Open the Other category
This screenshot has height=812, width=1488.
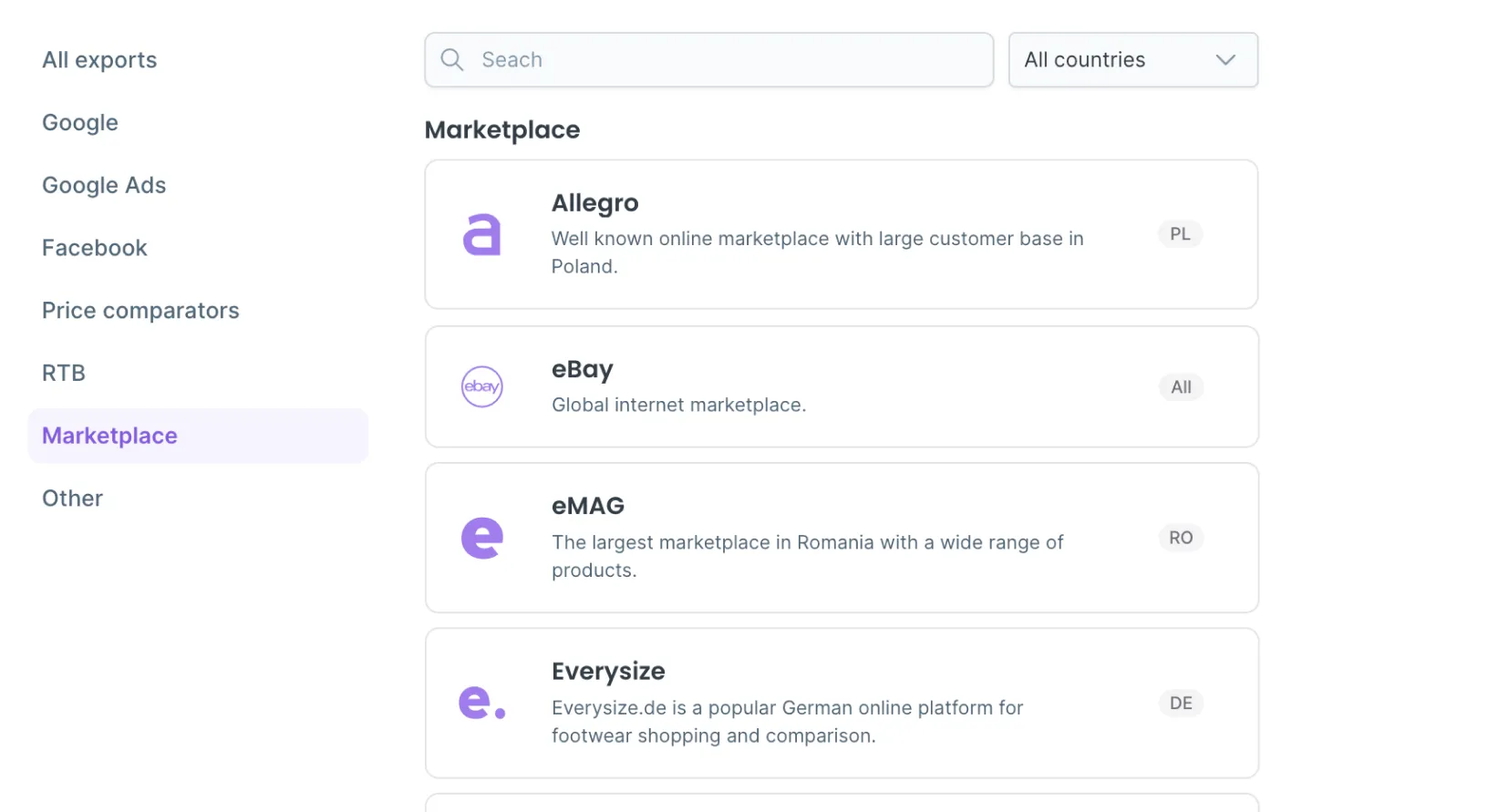tap(73, 499)
